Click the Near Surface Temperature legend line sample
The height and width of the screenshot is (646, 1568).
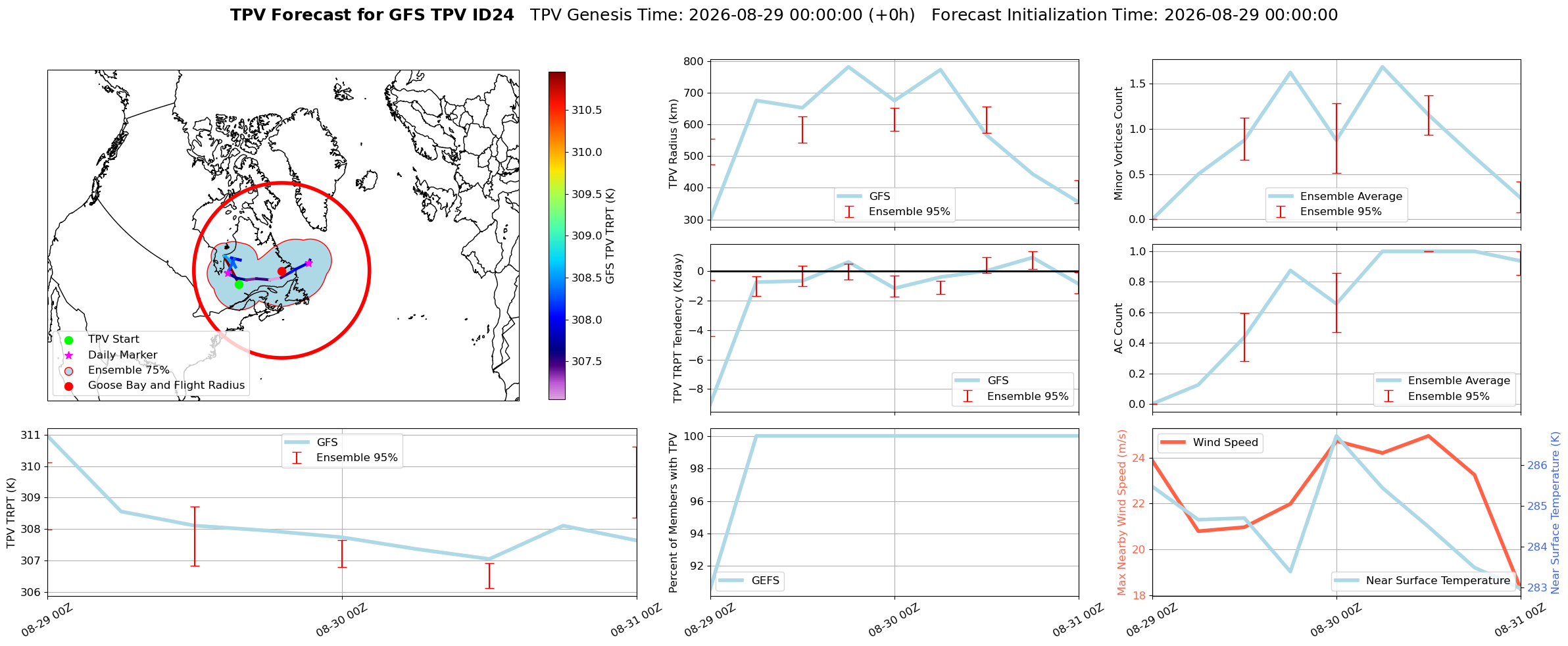coord(1346,581)
